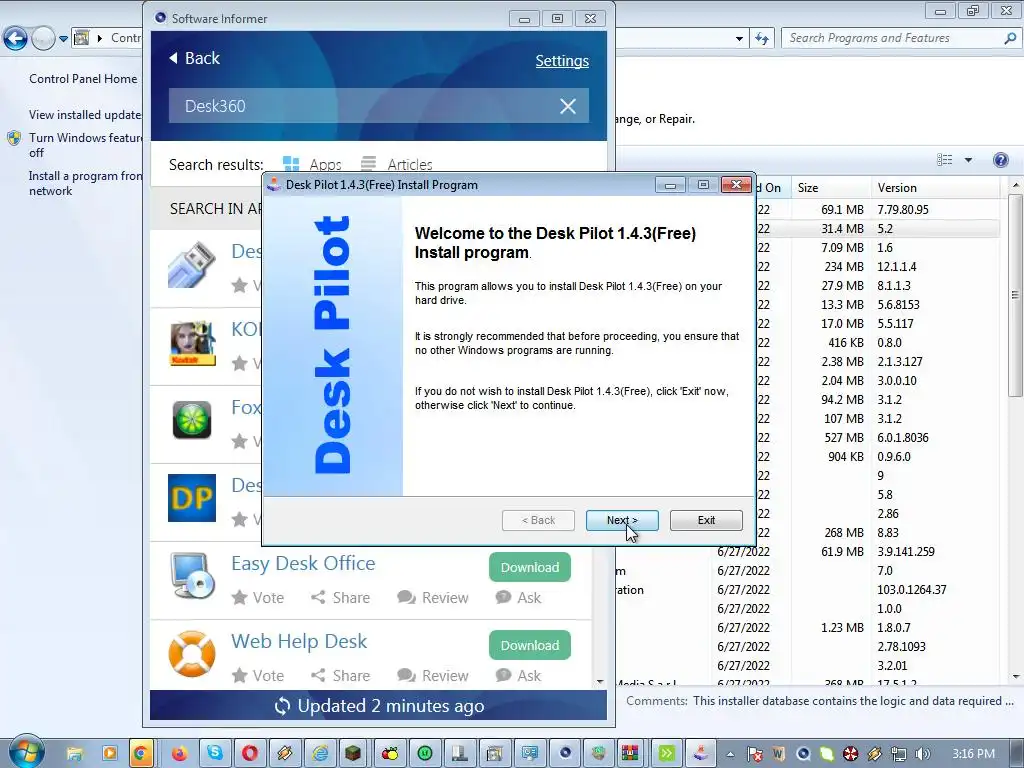The width and height of the screenshot is (1024, 768).
Task: Review Web Help Desk
Action: [432, 675]
